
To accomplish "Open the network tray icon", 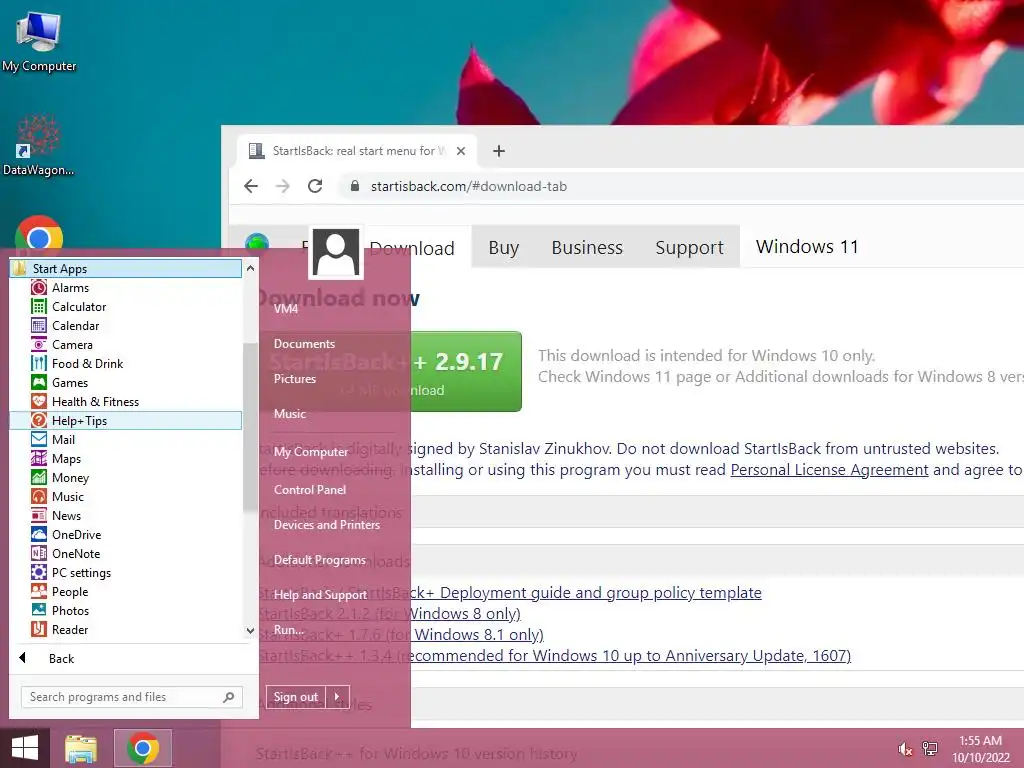I will (x=929, y=749).
